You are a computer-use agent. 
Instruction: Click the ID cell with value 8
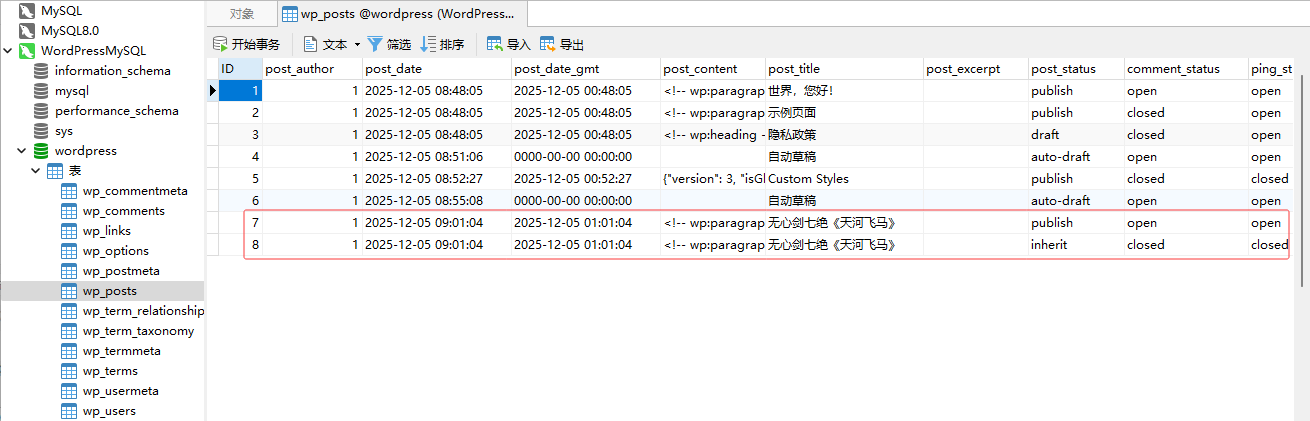click(240, 244)
